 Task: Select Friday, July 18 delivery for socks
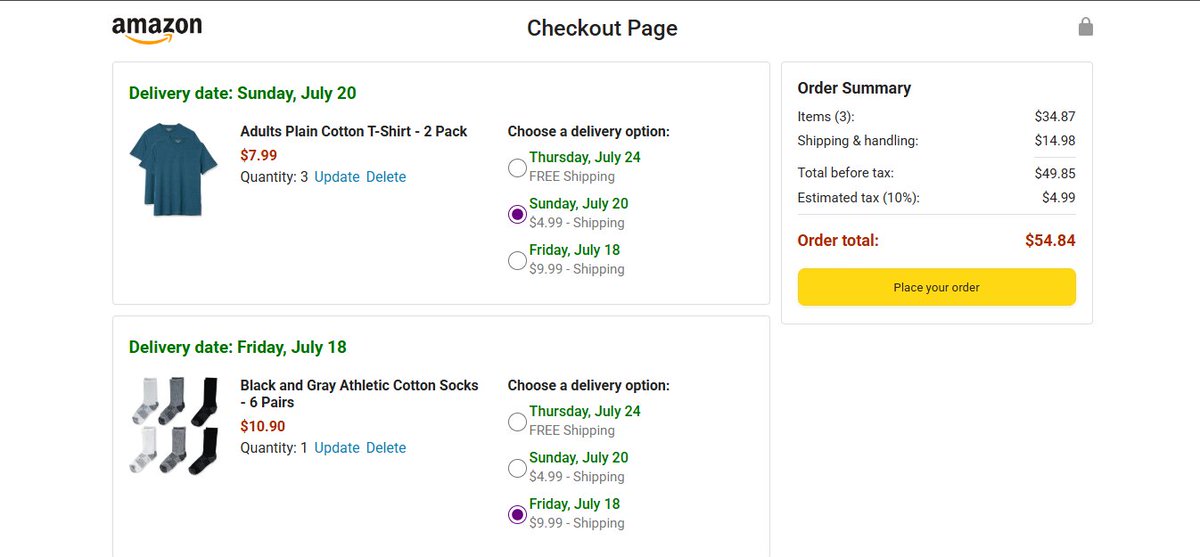click(x=517, y=514)
